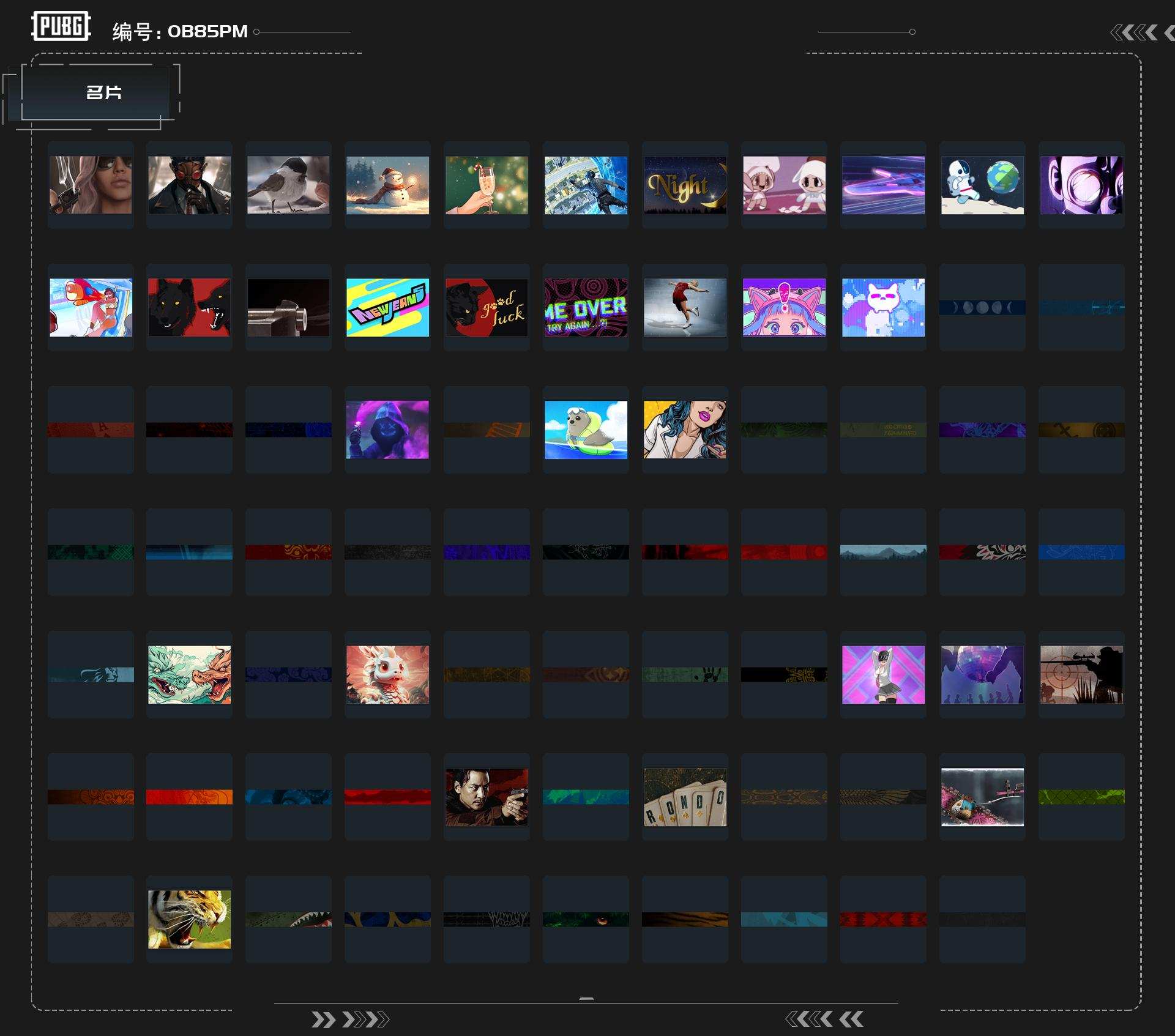Pick the seal on float card
The image size is (1175, 1036).
(586, 430)
